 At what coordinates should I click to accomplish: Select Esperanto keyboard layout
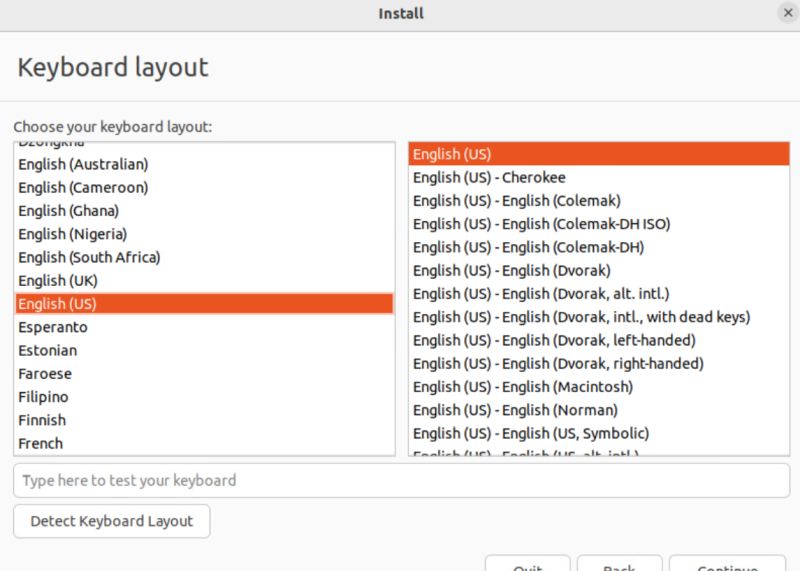pyautogui.click(x=204, y=327)
